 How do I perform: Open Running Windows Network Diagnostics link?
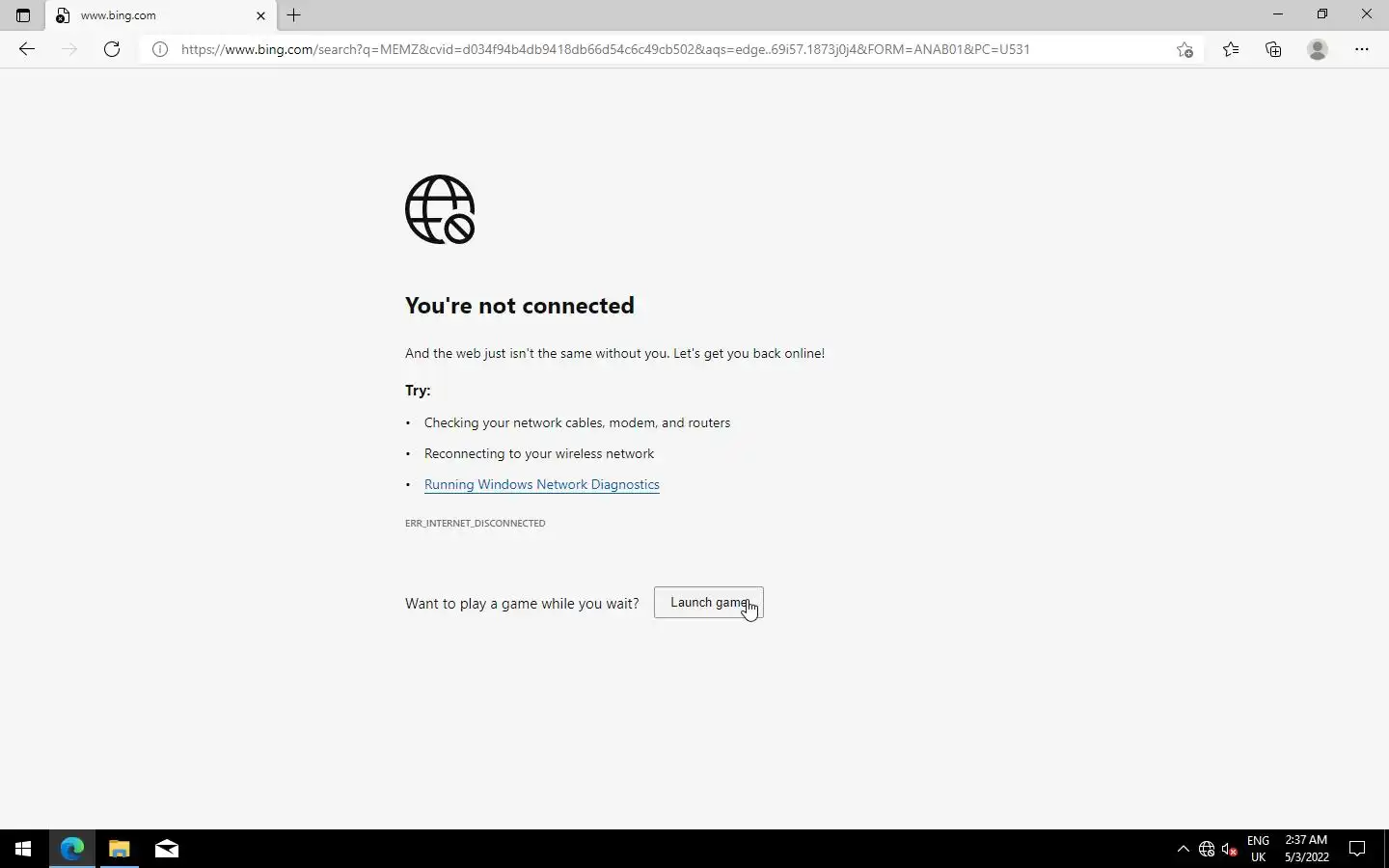542,484
